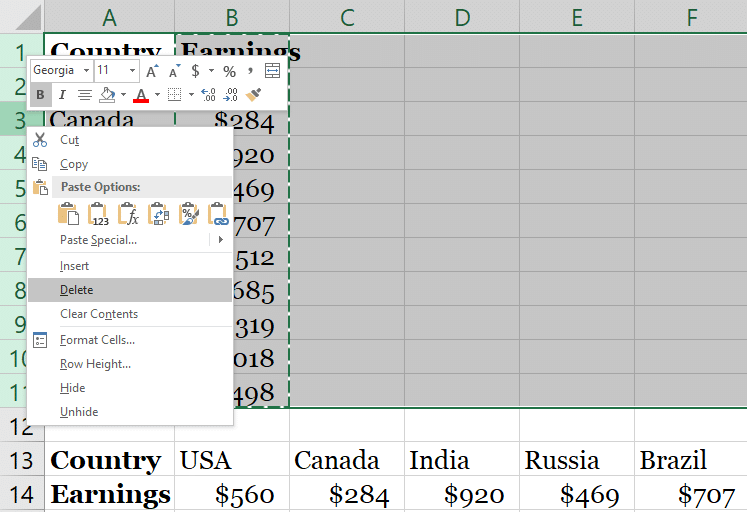Click the Merge & Center icon
The height and width of the screenshot is (512, 747).
pyautogui.click(x=272, y=71)
